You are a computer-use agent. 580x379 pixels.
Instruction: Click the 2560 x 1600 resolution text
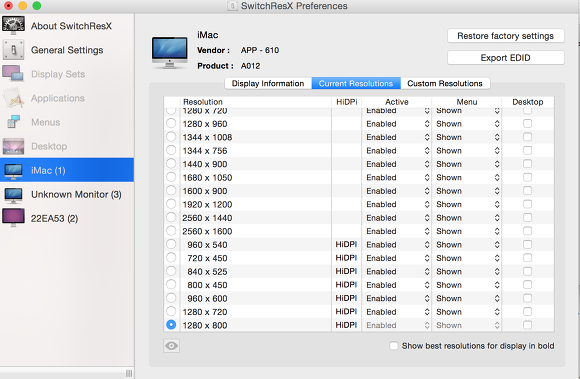(x=207, y=231)
